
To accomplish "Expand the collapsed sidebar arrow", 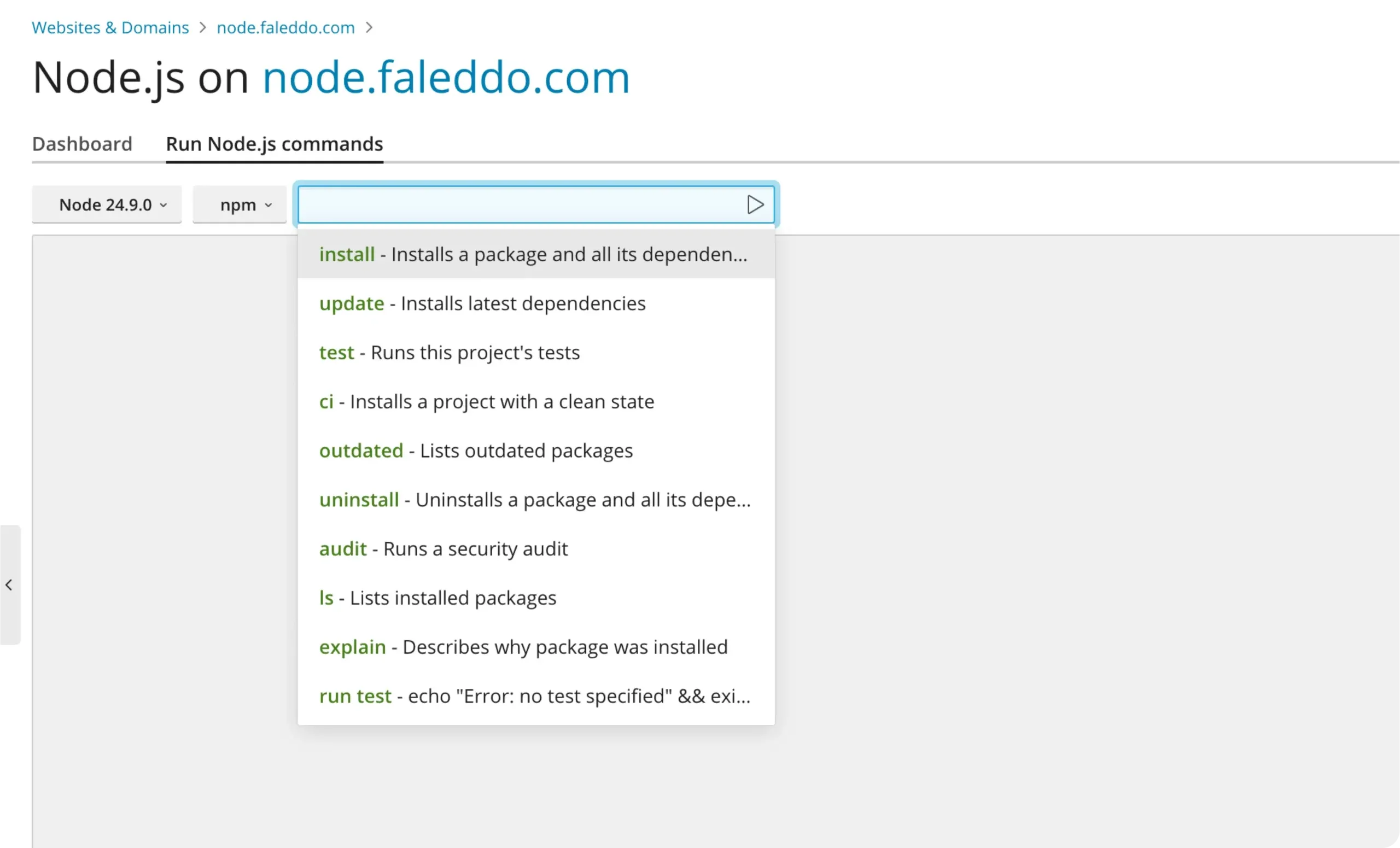I will point(9,584).
